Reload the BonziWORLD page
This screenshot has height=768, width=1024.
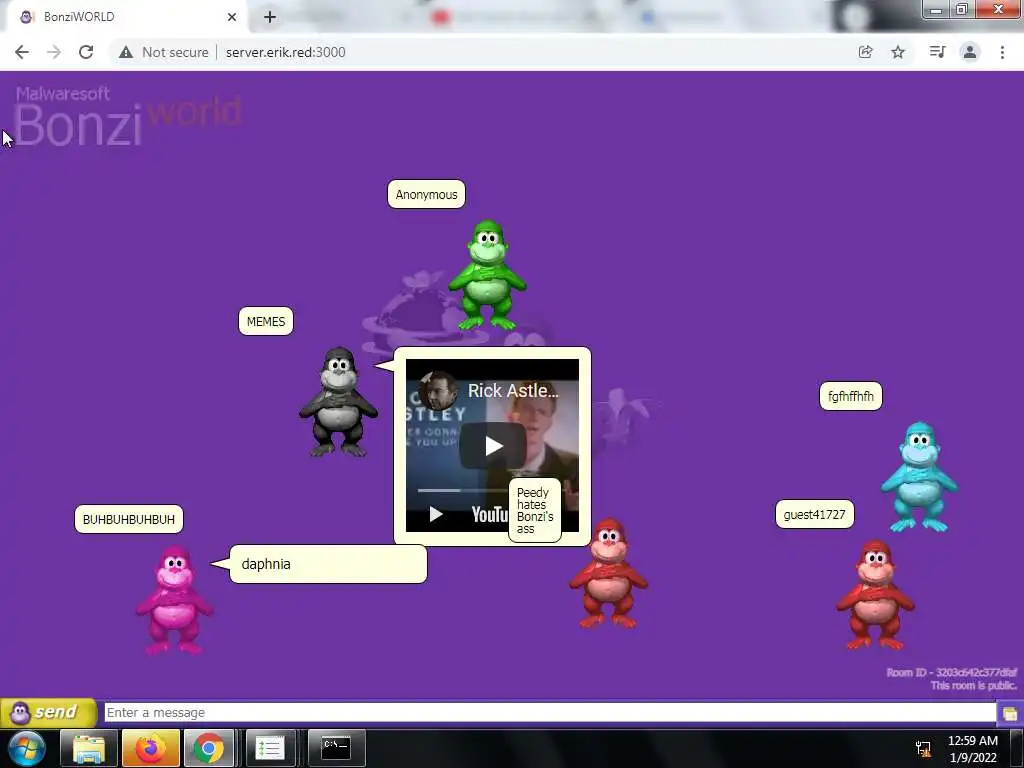[x=86, y=52]
